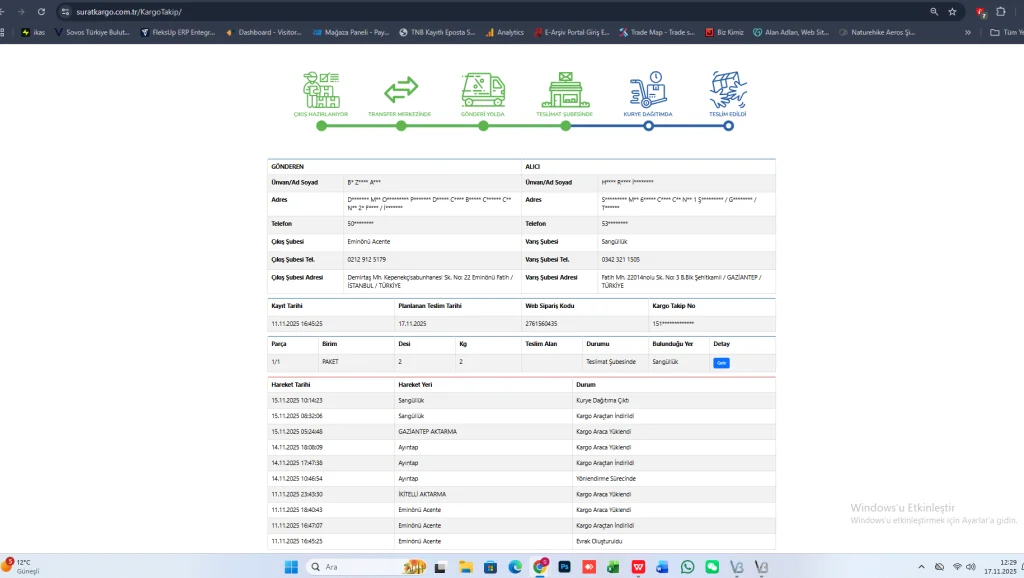Open Photoshop from the taskbar

point(564,567)
